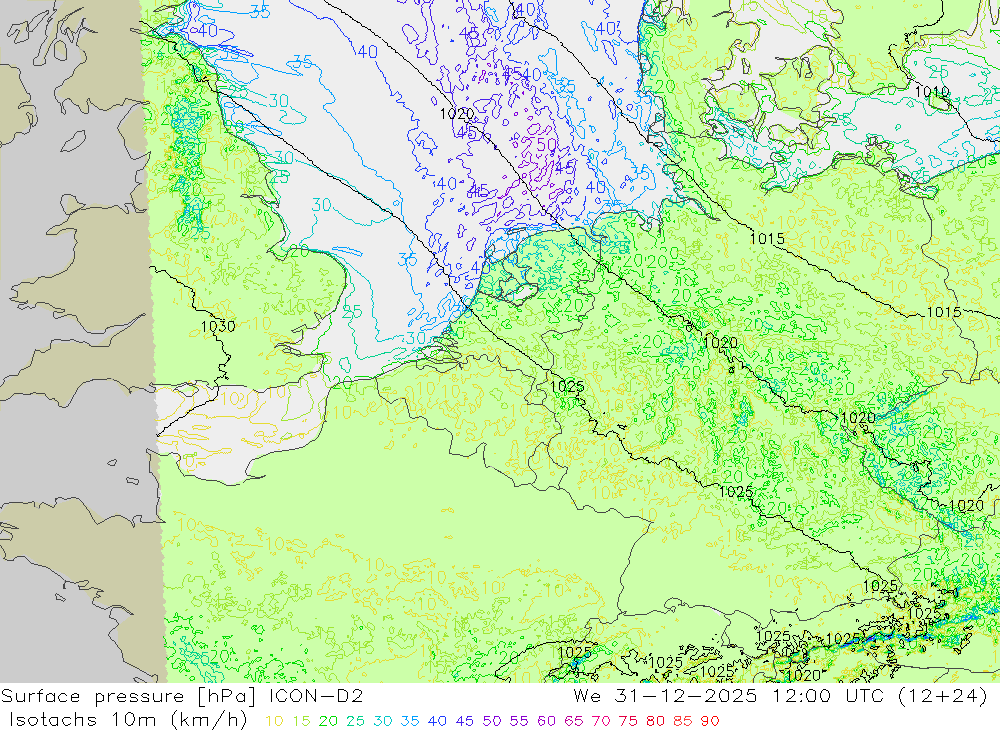The image size is (1000, 733).
Task: Click the '1010' isobar label on the map
Action: [932, 92]
